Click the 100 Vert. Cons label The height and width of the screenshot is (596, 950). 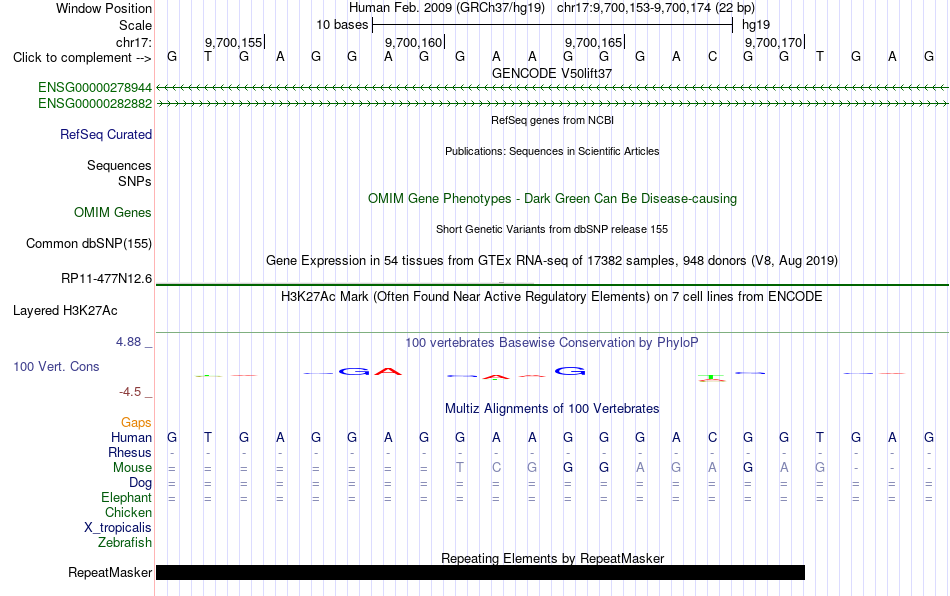tap(56, 366)
